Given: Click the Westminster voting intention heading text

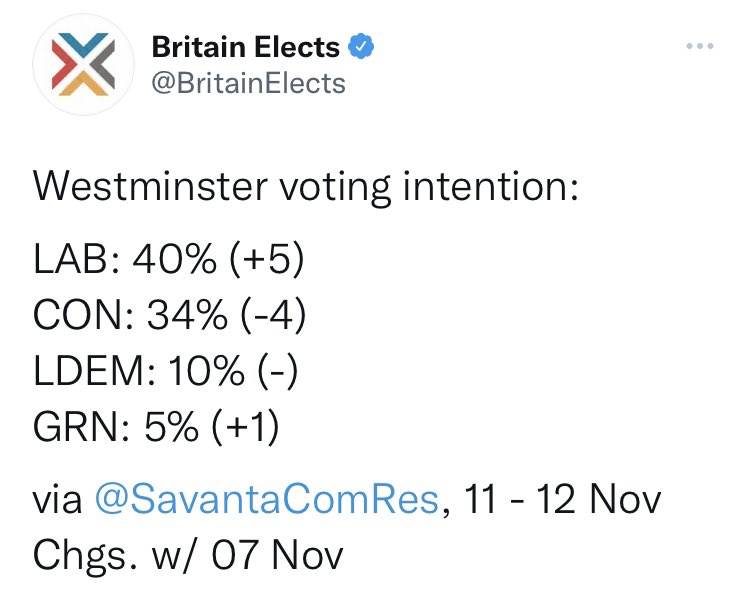Looking at the screenshot, I should pos(306,187).
